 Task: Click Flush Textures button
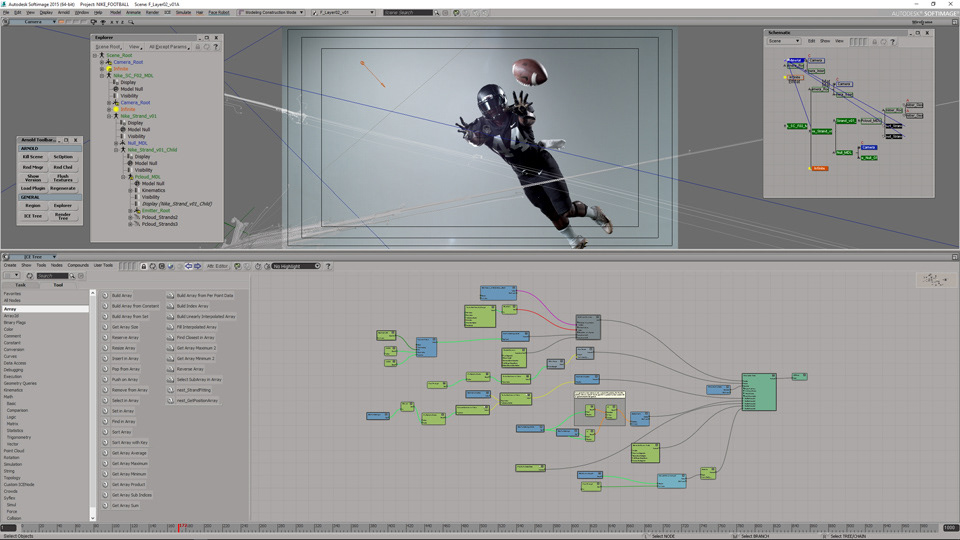(x=63, y=178)
